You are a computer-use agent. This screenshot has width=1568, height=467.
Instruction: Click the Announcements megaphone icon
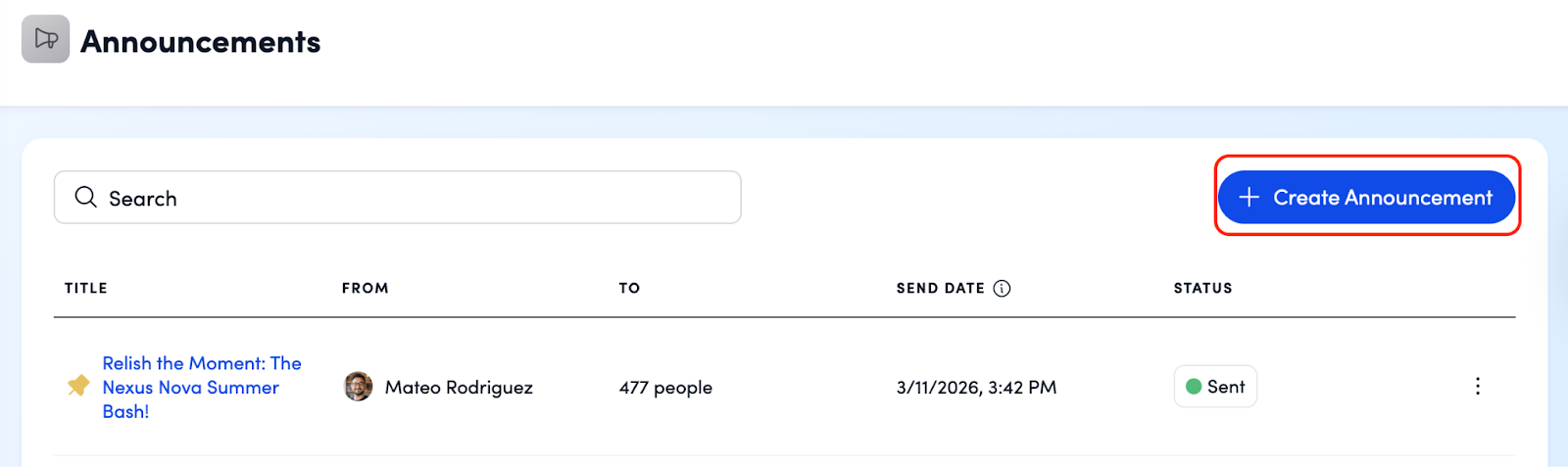tap(46, 39)
